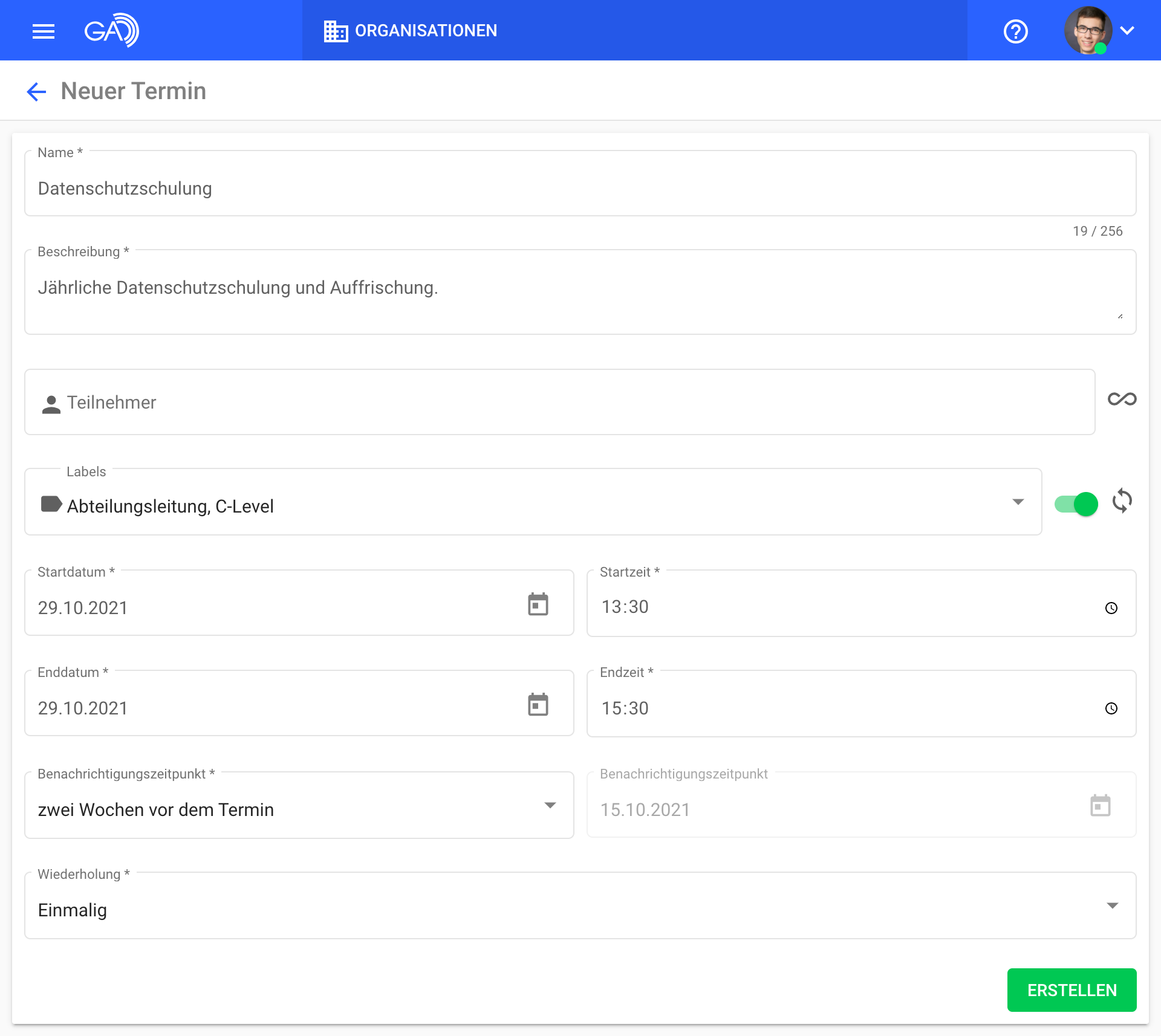Screen dimensions: 1161x1036
Task: Open the help question mark icon
Action: point(1016,31)
